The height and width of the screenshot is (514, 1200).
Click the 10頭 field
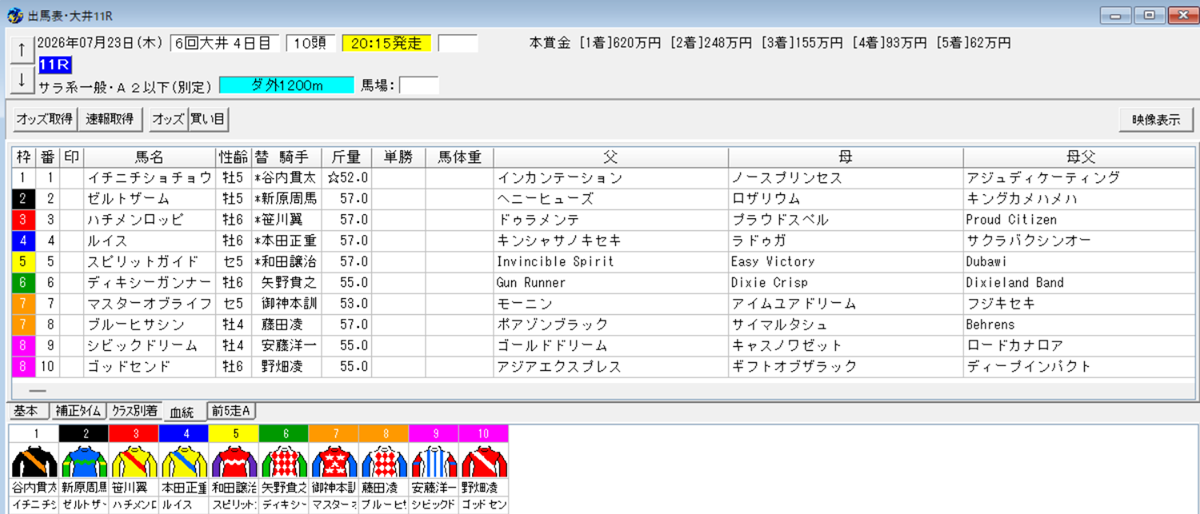coord(310,43)
